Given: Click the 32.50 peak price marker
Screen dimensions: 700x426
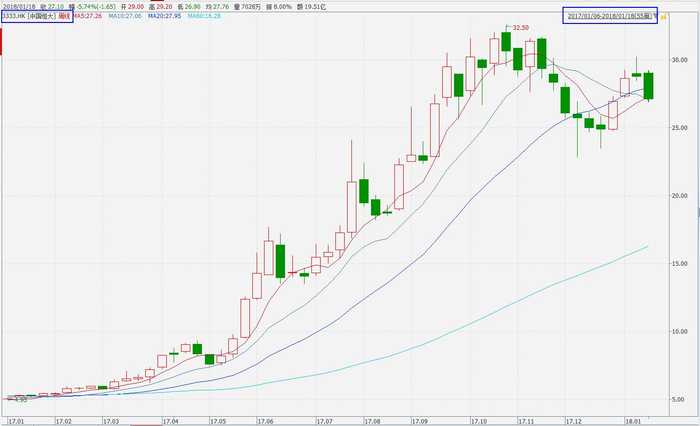Looking at the screenshot, I should [521, 28].
